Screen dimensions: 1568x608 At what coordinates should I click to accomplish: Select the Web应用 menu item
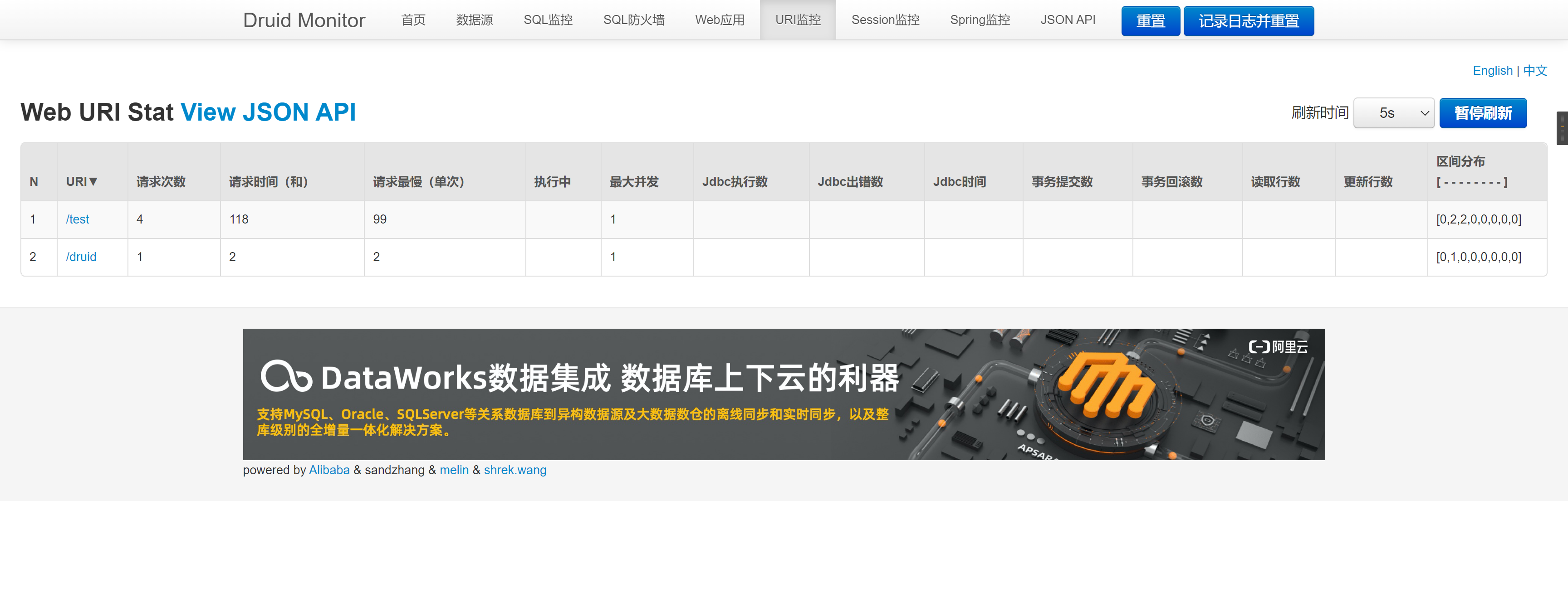pyautogui.click(x=720, y=20)
